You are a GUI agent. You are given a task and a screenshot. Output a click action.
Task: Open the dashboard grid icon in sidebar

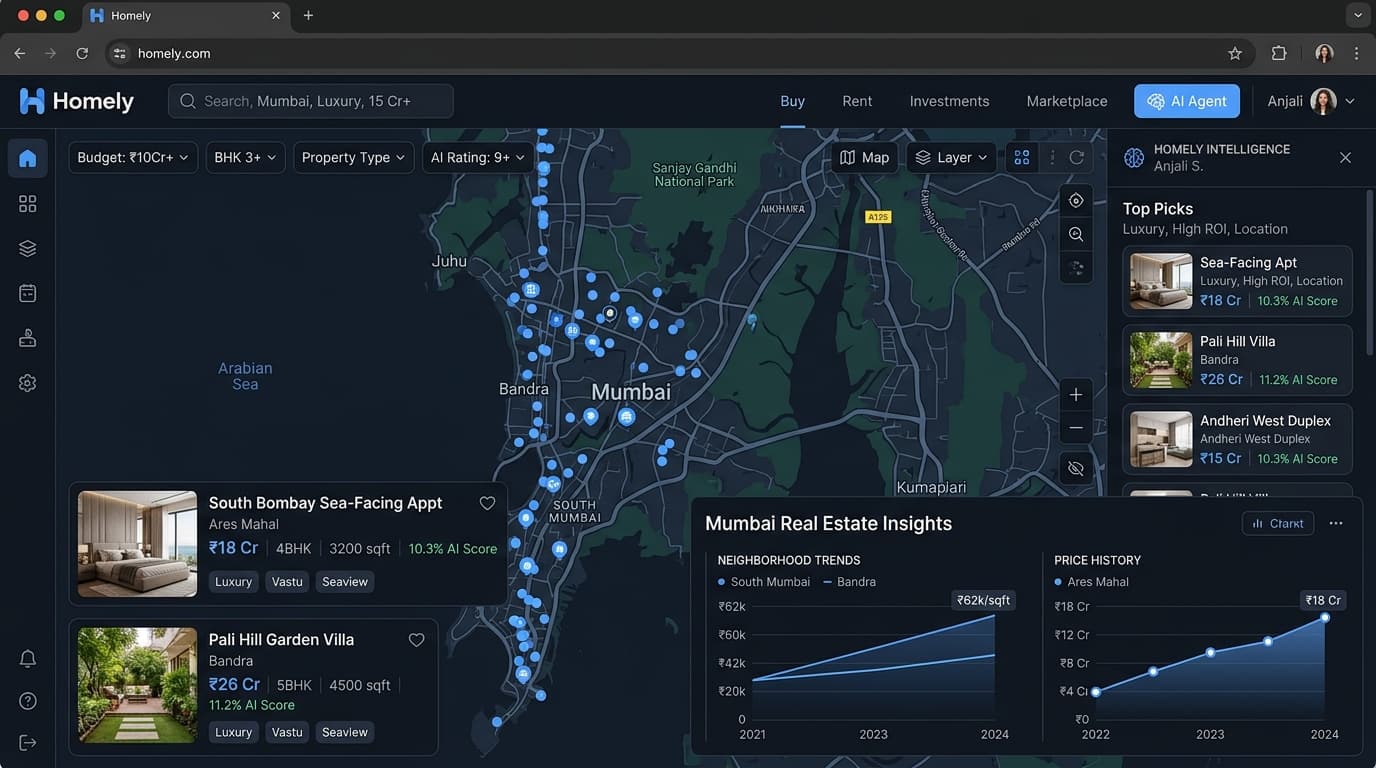coord(28,204)
